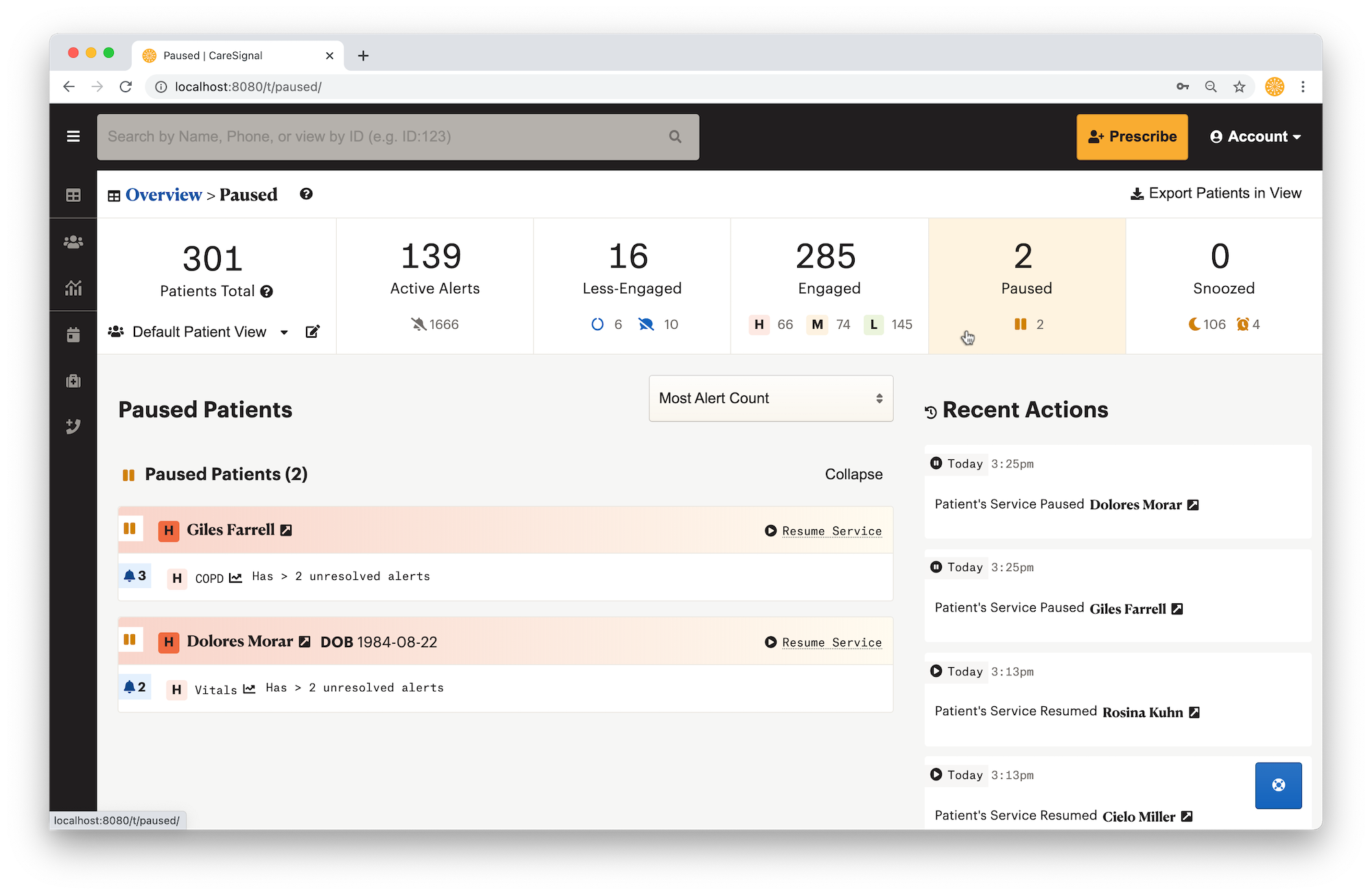Click the search magnifier icon
Viewport: 1372px width, 895px height.
[675, 137]
